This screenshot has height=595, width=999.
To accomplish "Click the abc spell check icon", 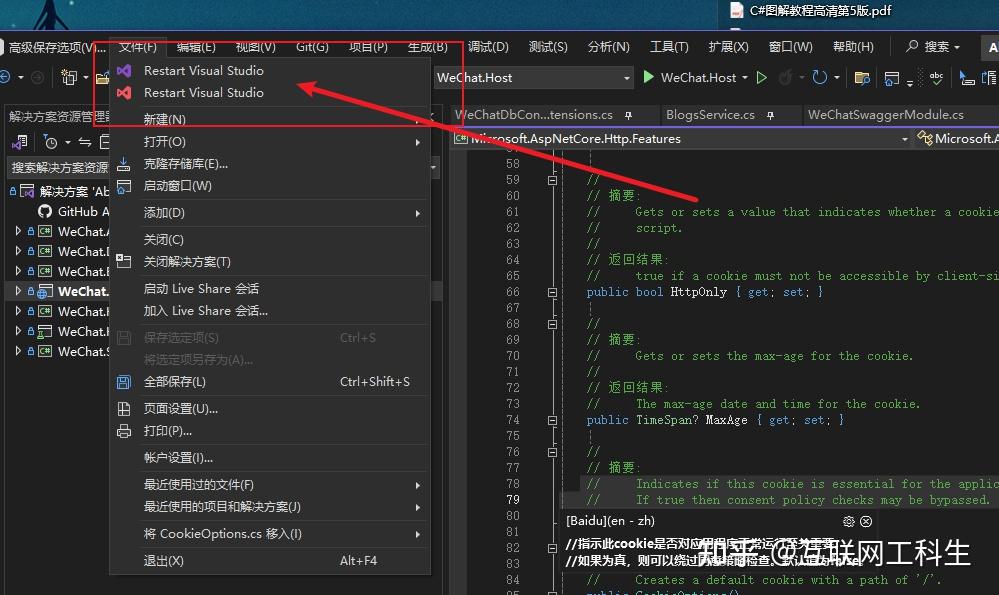I will click(x=936, y=78).
